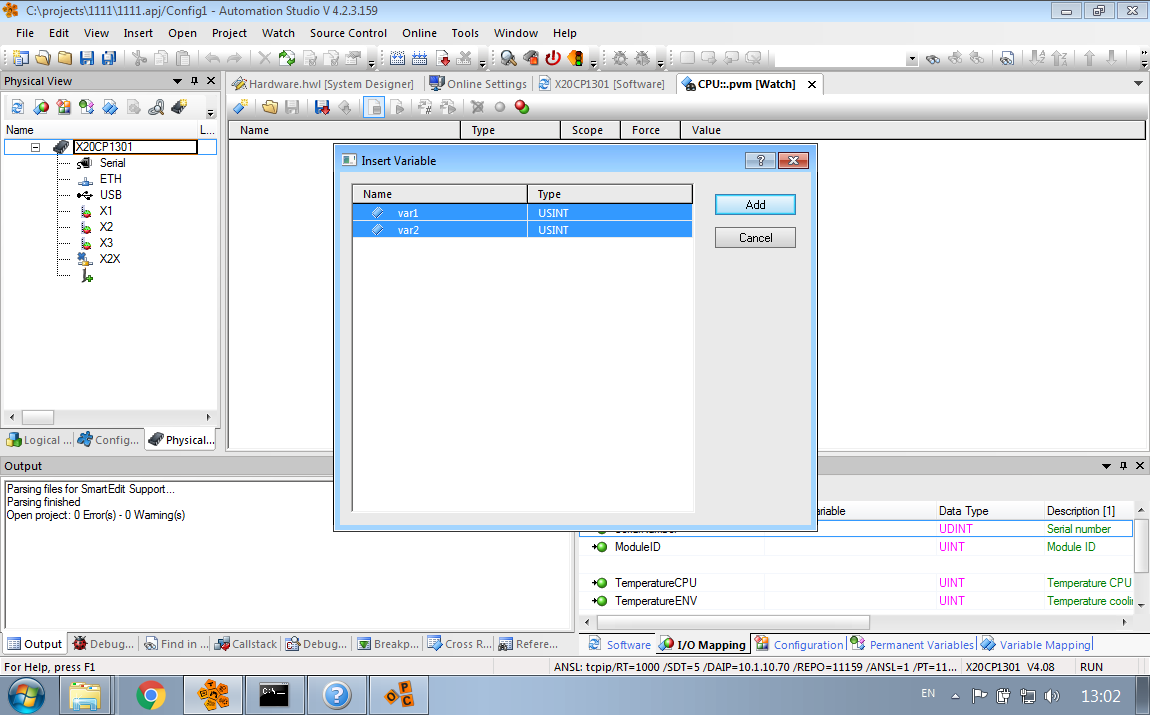Click the RUN status in the status bar
The image size is (1150, 715).
[1091, 667]
